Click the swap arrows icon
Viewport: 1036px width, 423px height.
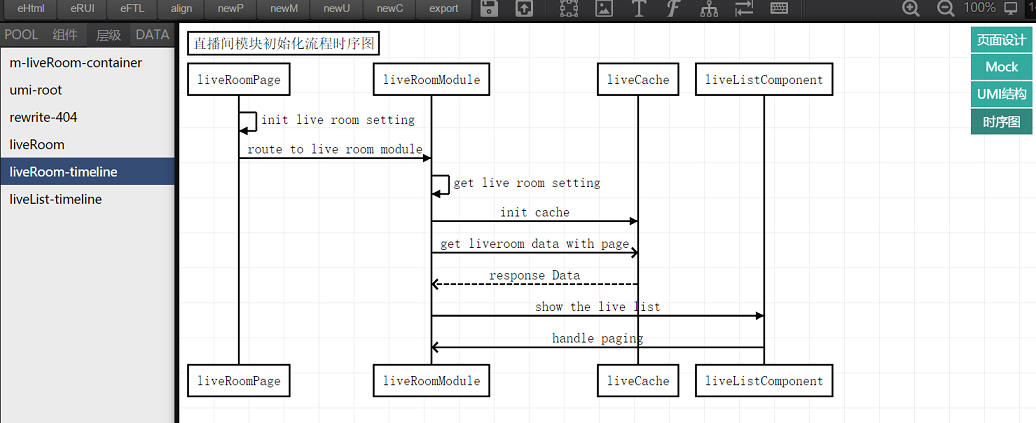(744, 9)
